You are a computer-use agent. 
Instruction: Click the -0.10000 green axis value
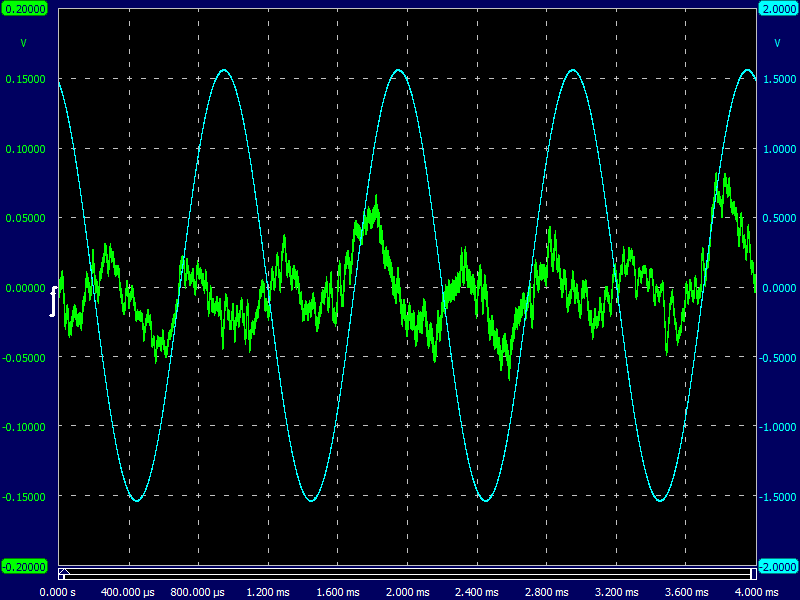[24, 428]
